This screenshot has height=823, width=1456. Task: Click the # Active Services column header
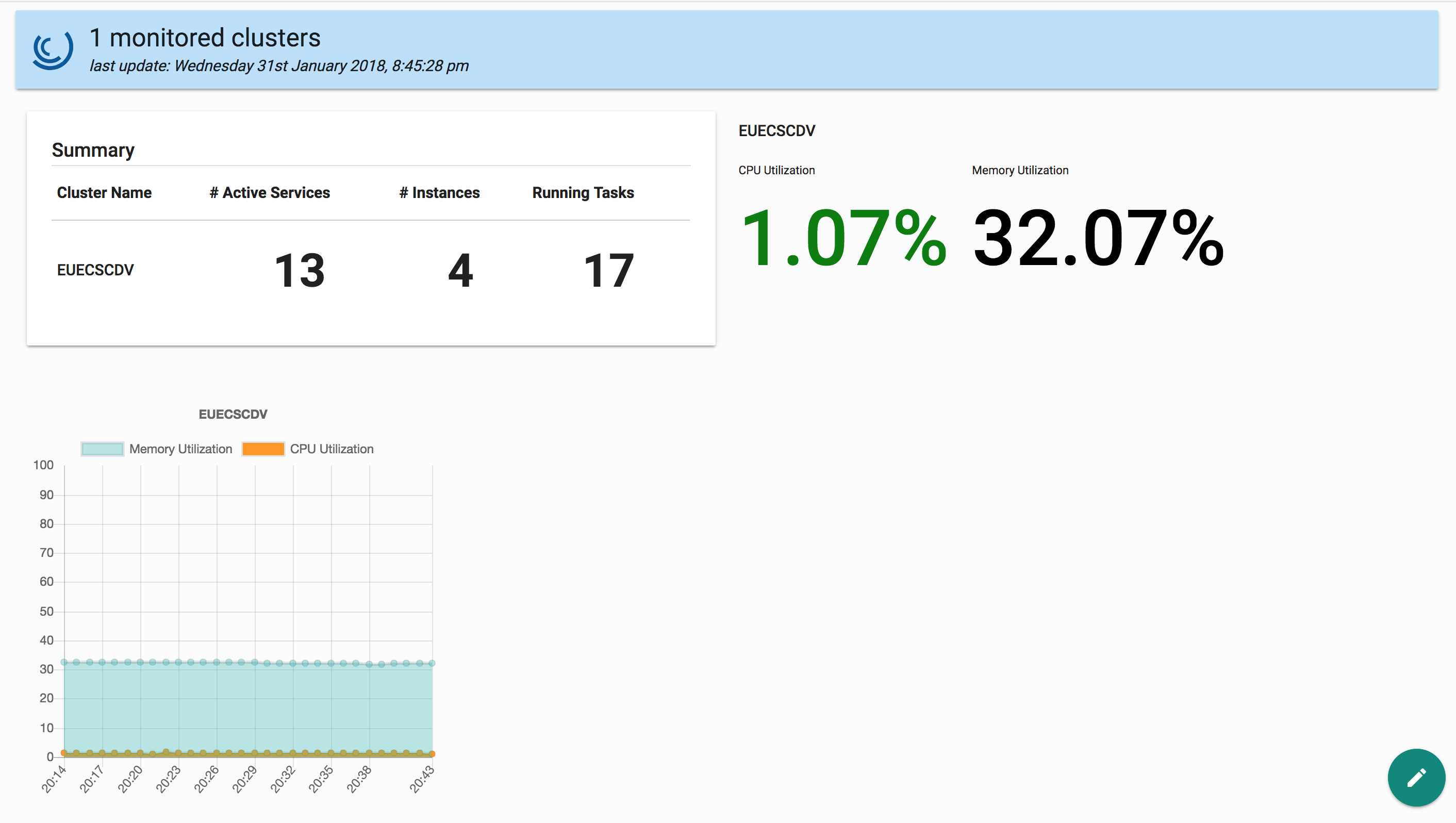click(x=270, y=193)
